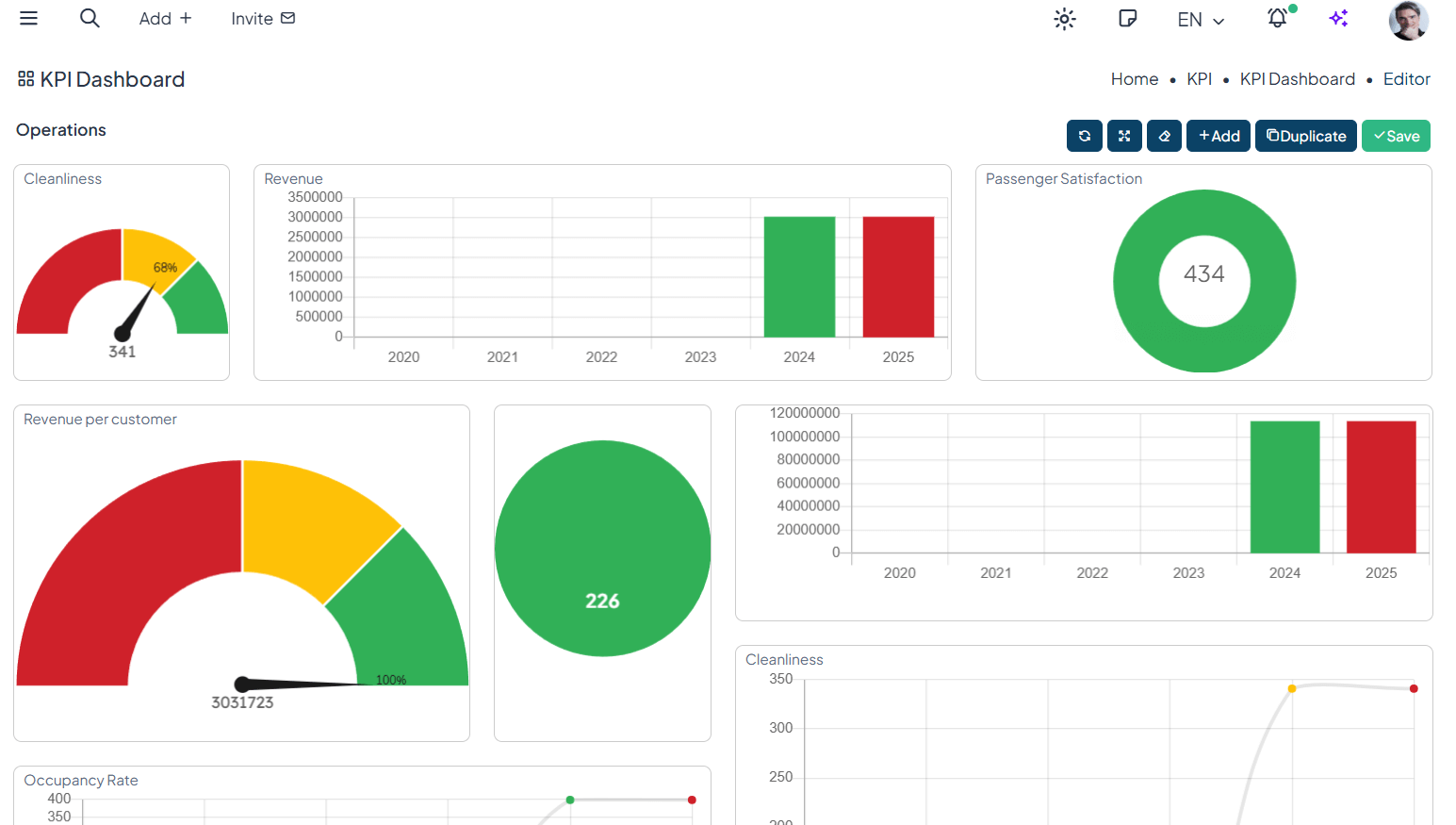
Task: Open the hamburger menu
Action: (x=28, y=19)
